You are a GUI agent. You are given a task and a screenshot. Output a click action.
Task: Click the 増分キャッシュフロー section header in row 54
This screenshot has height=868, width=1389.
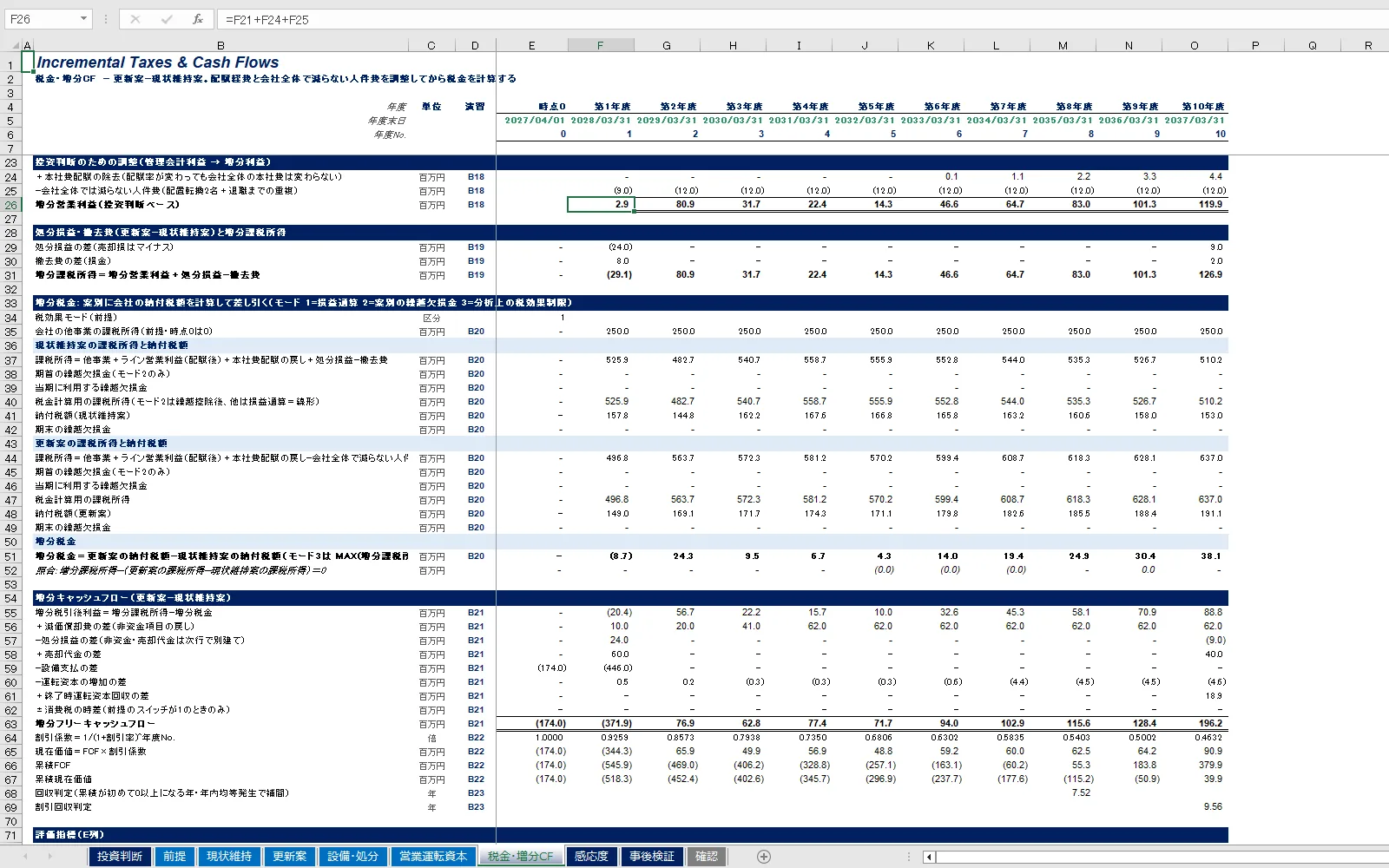[133, 598]
